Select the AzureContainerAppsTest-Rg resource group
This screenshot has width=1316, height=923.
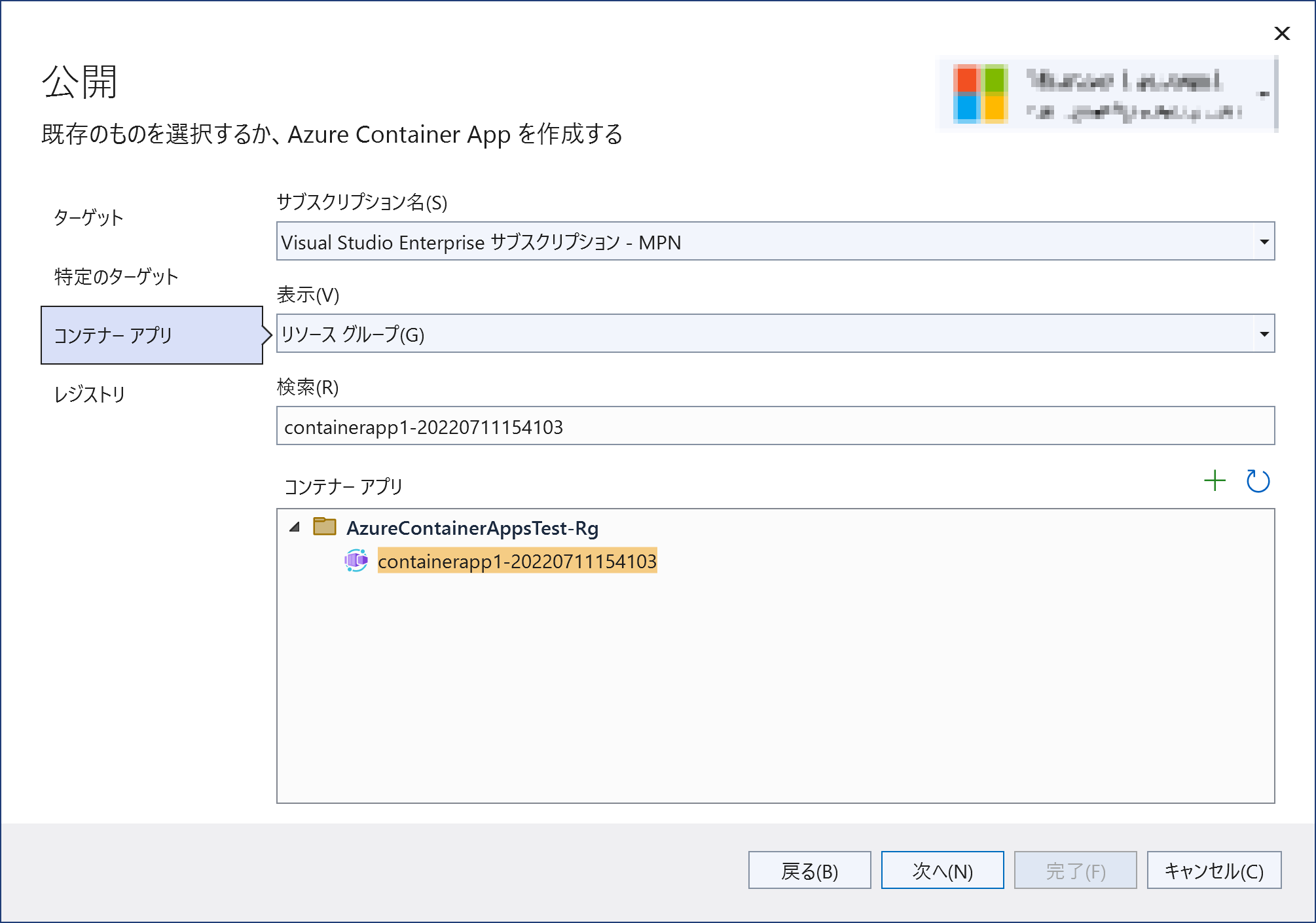[472, 528]
